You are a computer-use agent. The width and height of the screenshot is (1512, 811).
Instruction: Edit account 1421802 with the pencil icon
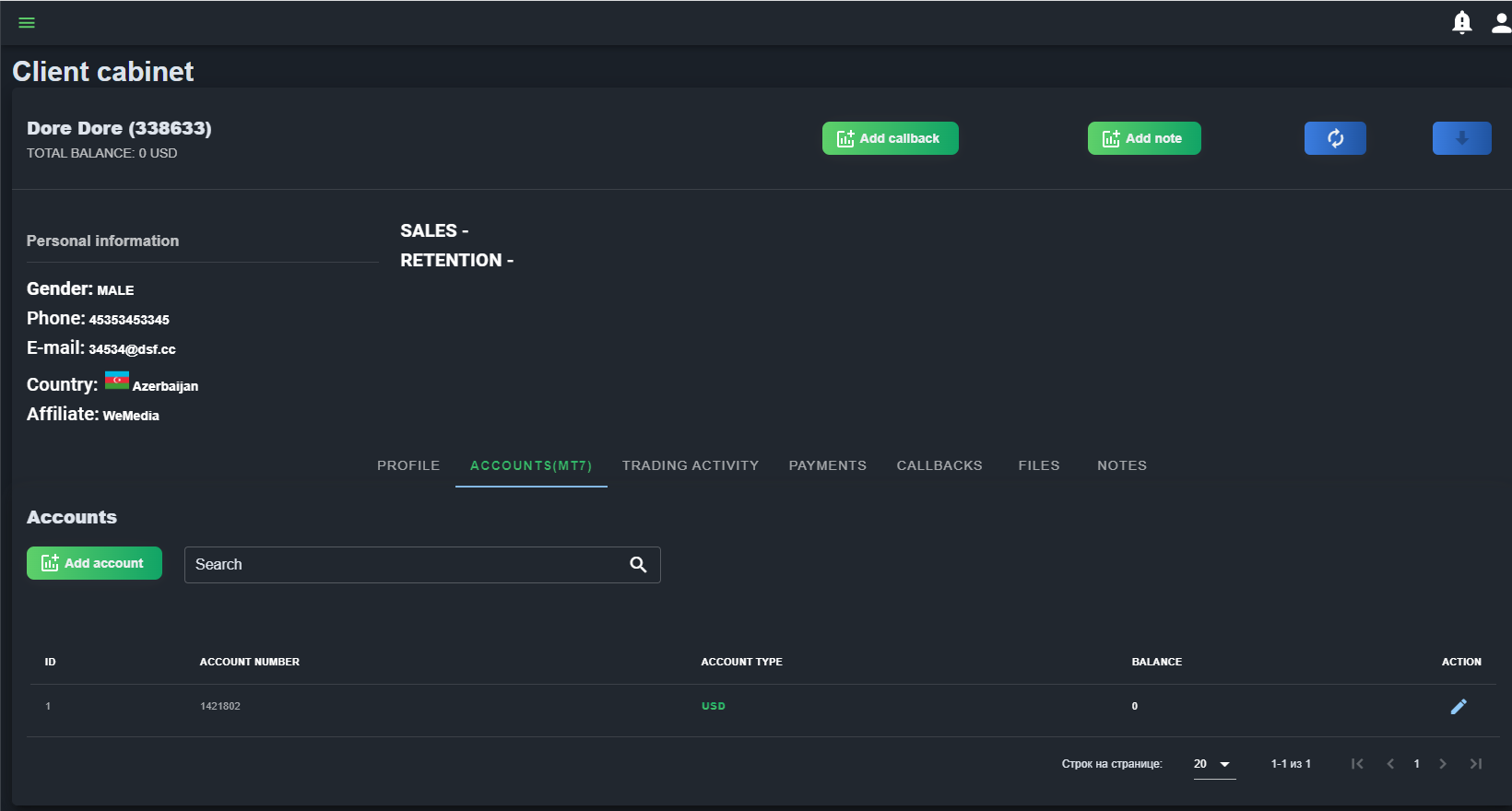click(x=1459, y=707)
